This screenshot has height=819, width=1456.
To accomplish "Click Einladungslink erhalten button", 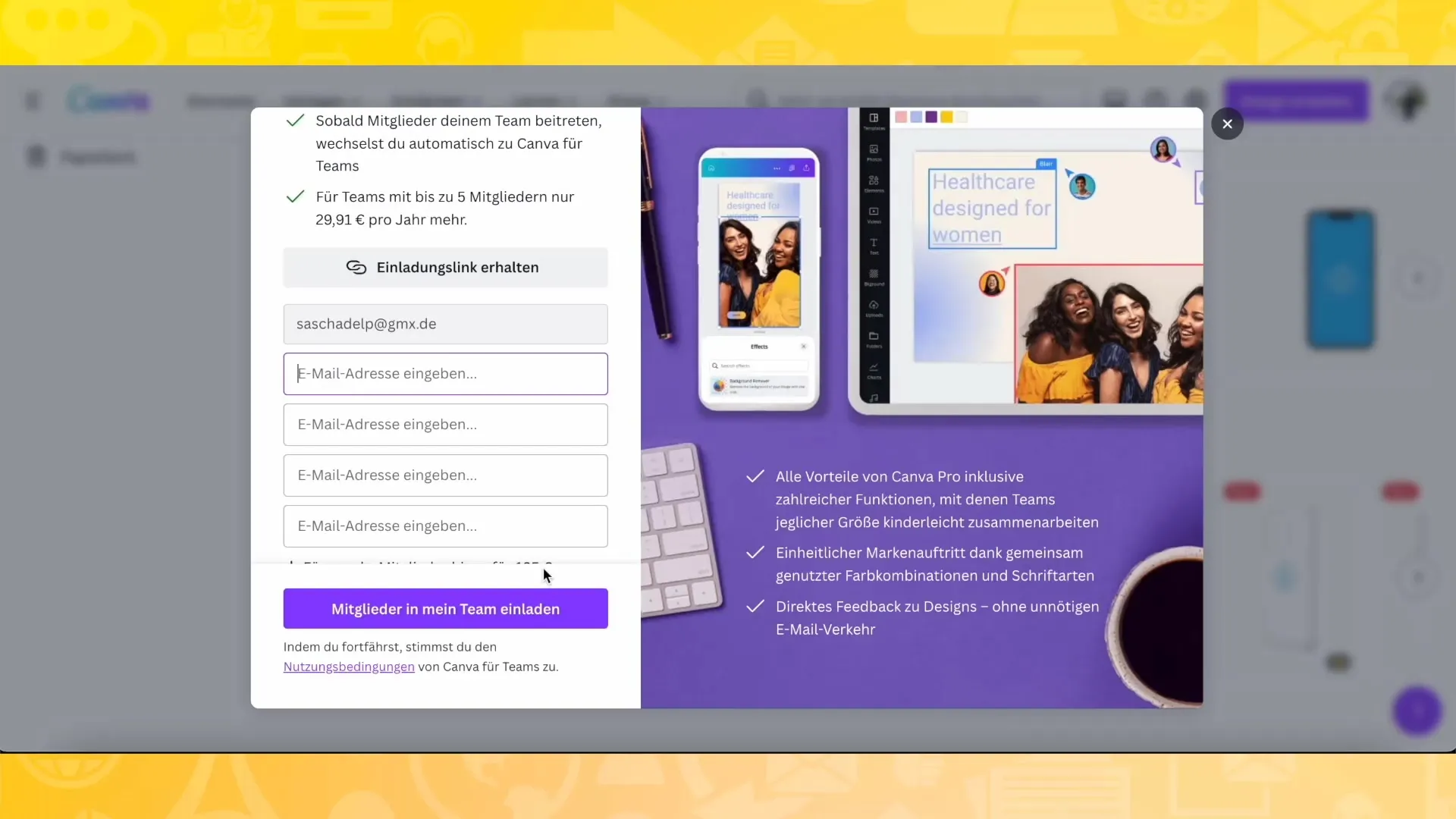I will click(447, 267).
